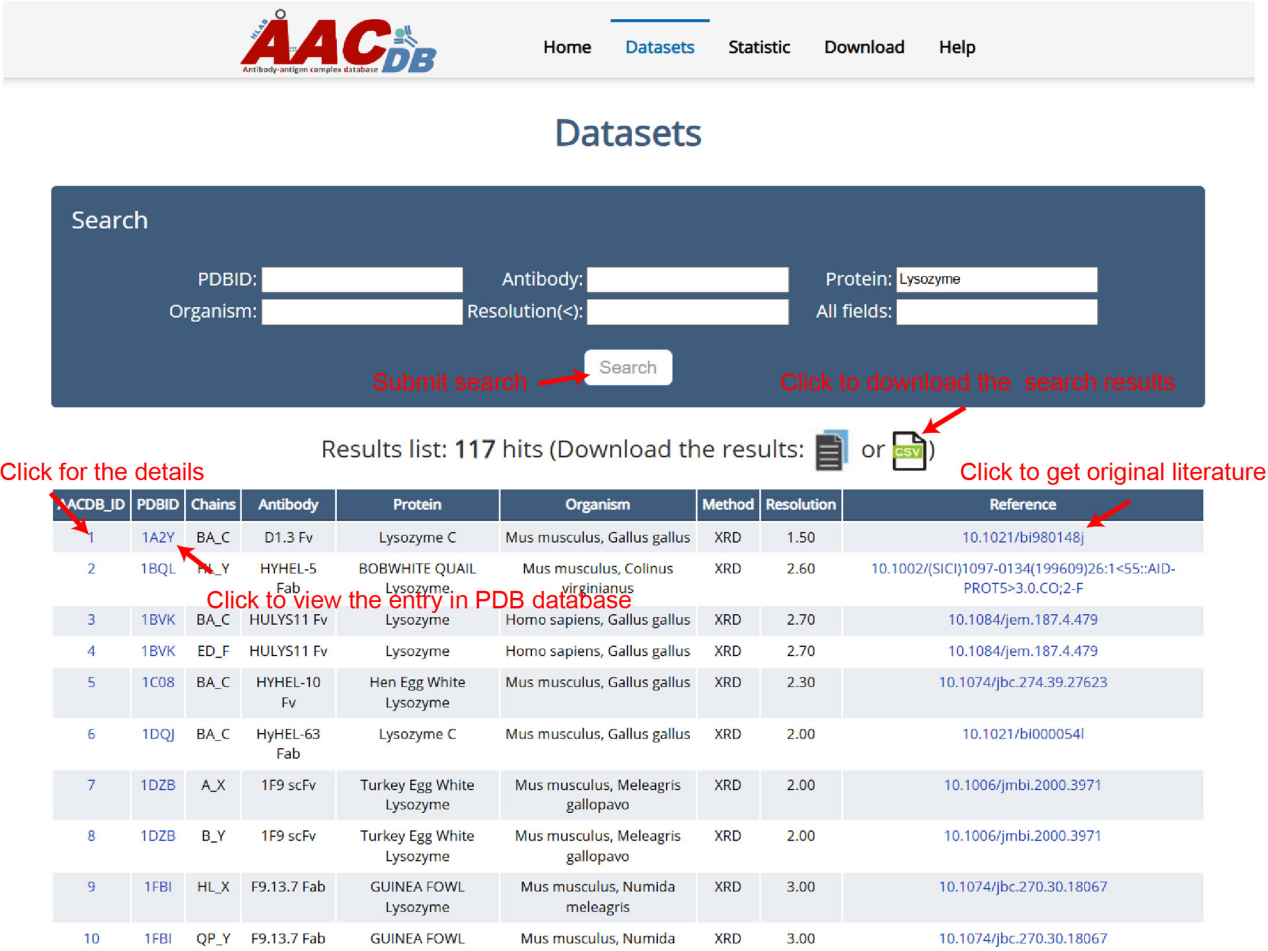Open the Home menu item
1268x951 pixels.
(x=566, y=47)
